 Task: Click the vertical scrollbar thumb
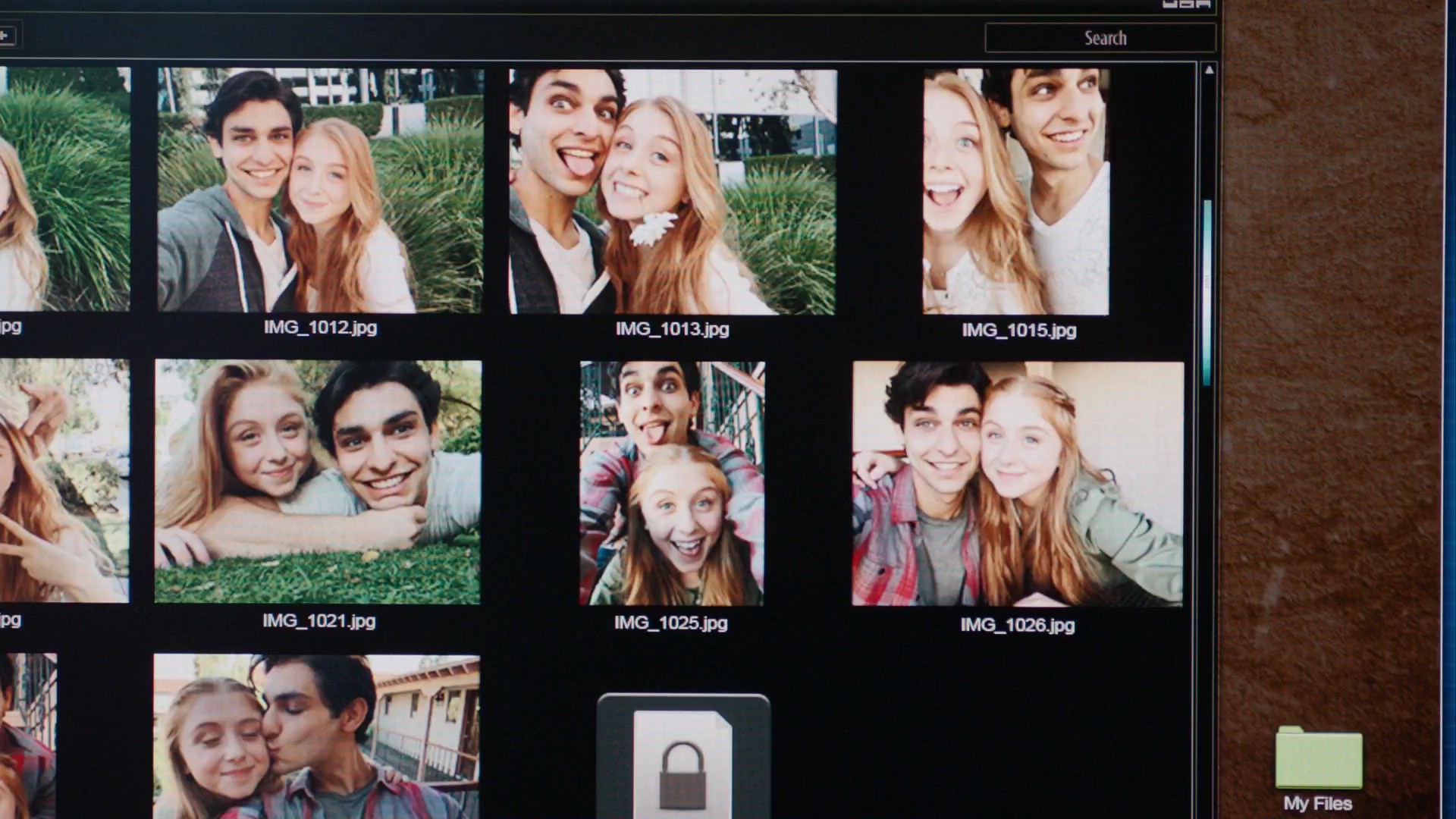(1207, 292)
